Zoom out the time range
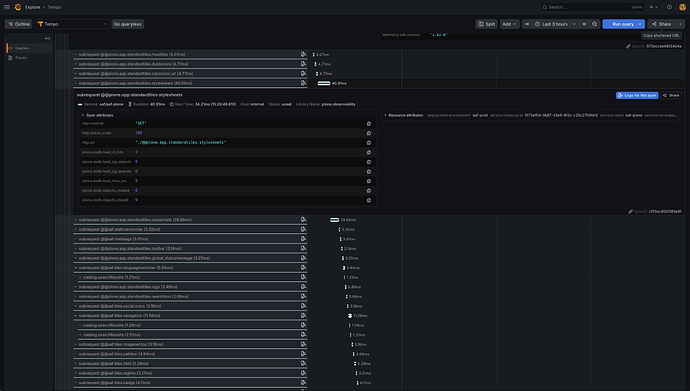Image resolution: width=690 pixels, height=391 pixels. 595,24
